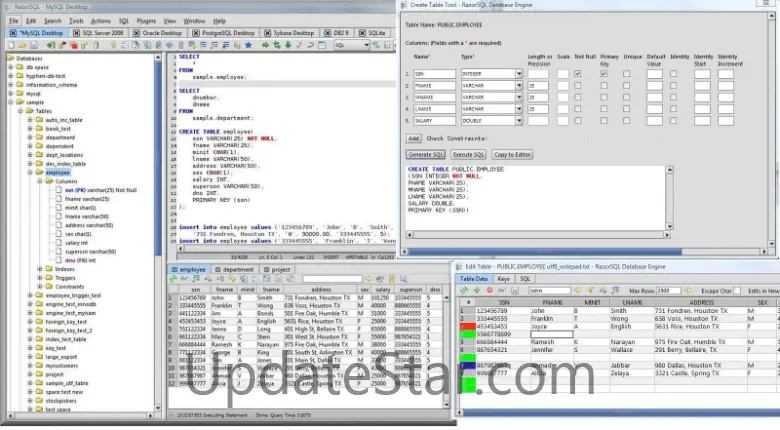This screenshot has width=780, height=430.
Task: Click the curved-arrow Rollback icon in main toolbar
Action: tap(310, 45)
